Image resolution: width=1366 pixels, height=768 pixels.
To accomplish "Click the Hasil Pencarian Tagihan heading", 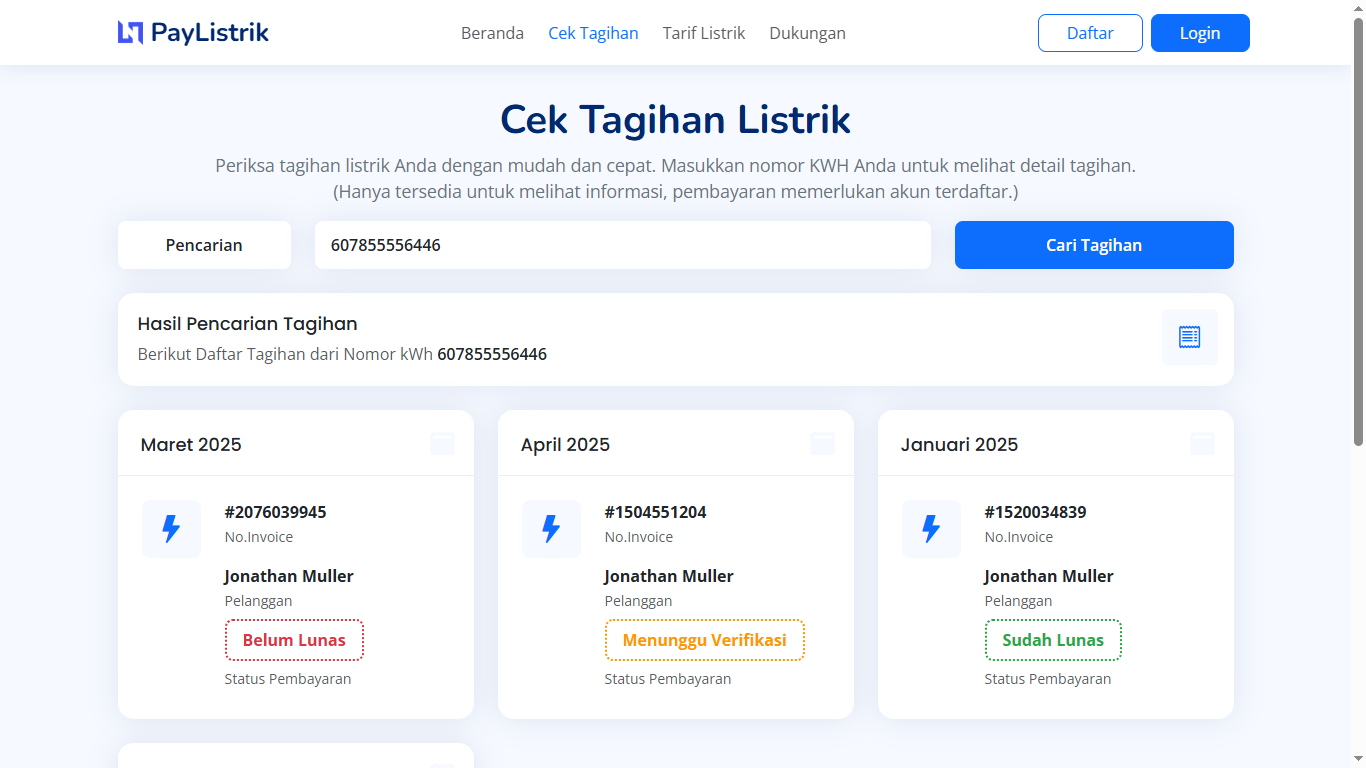I will click(247, 324).
